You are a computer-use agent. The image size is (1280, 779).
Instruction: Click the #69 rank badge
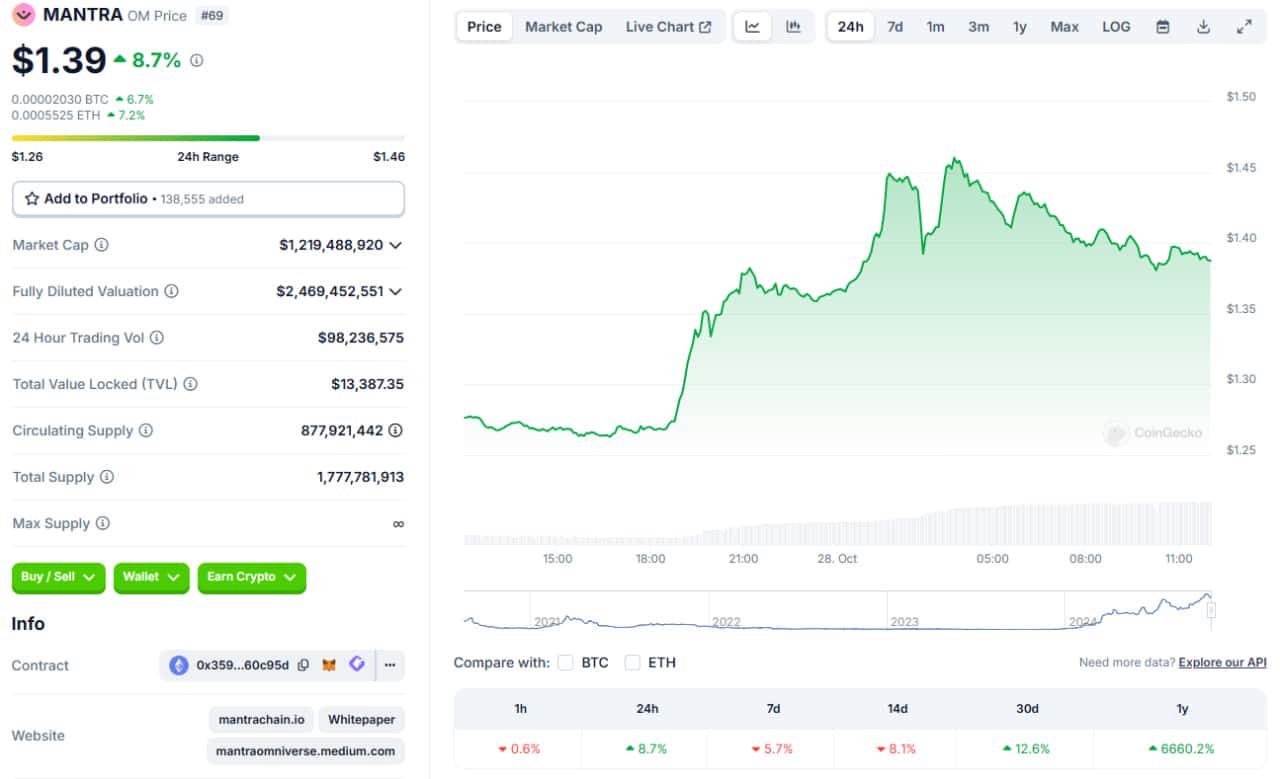point(211,16)
